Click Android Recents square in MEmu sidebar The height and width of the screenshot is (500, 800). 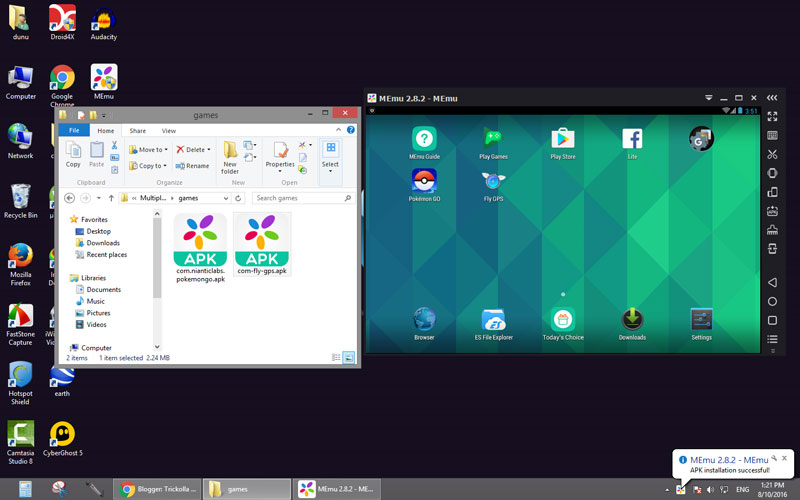point(772,320)
